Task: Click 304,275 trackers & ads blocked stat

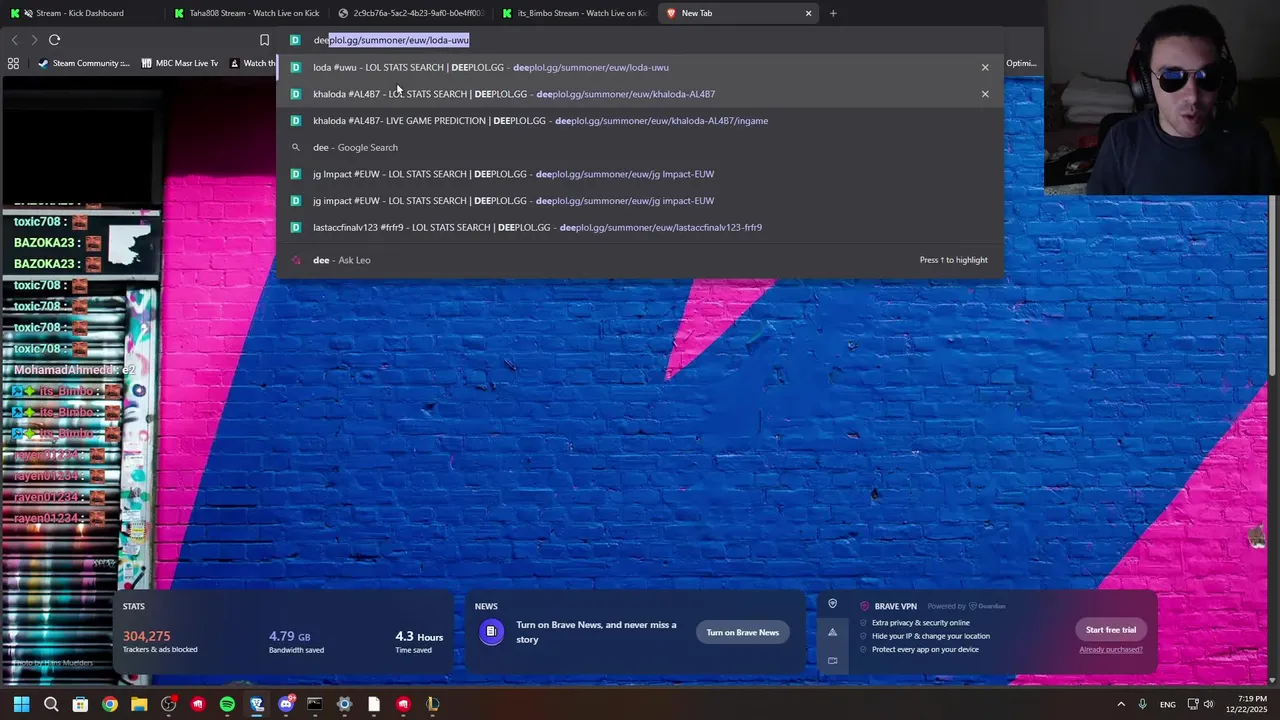Action: tap(160, 641)
